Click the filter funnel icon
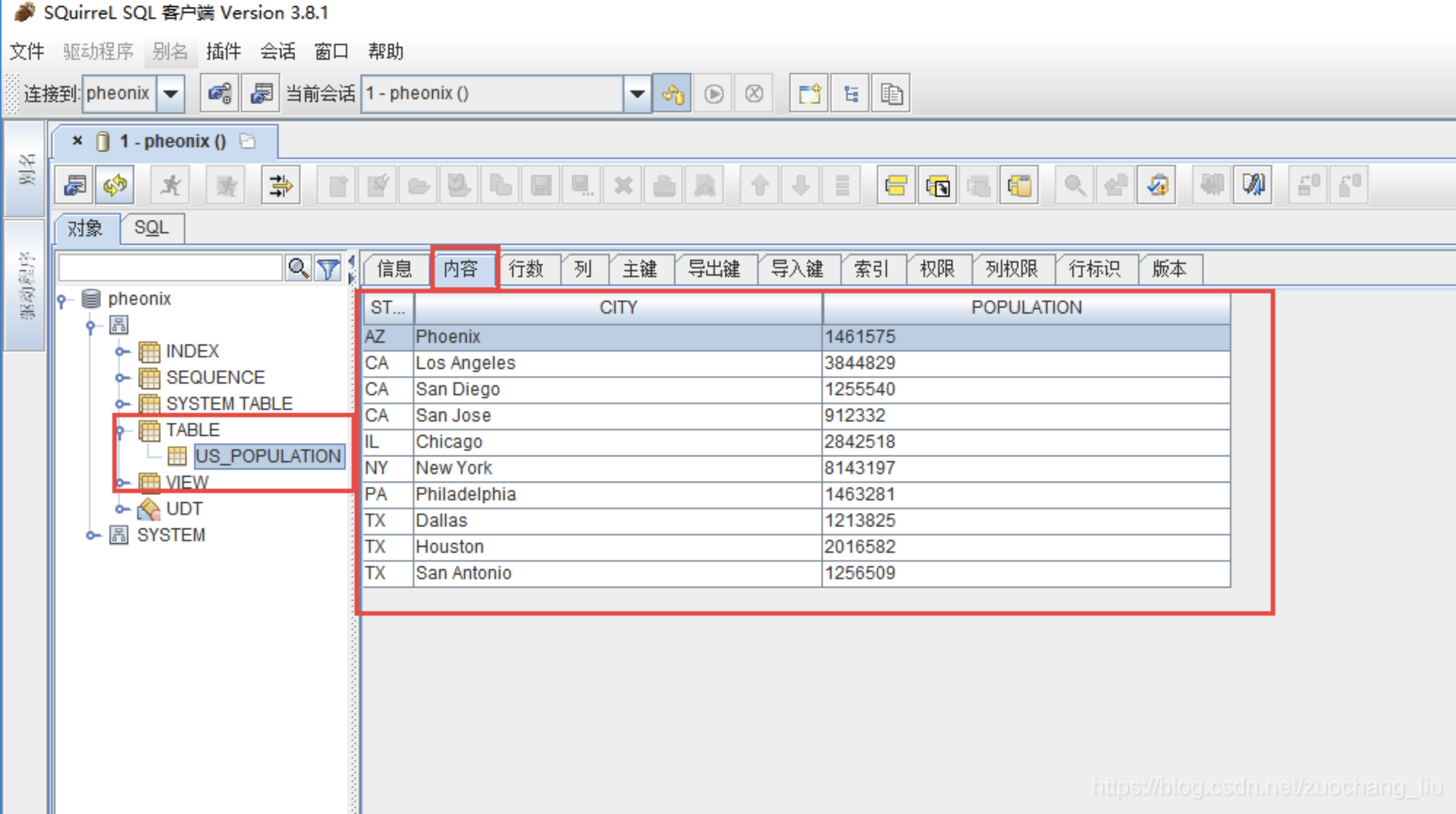This screenshot has height=814, width=1456. pos(328,268)
